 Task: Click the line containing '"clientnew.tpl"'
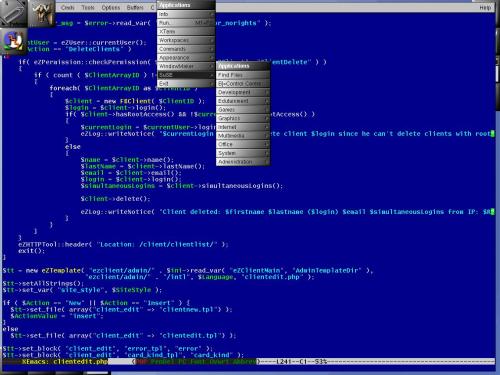[121, 310]
